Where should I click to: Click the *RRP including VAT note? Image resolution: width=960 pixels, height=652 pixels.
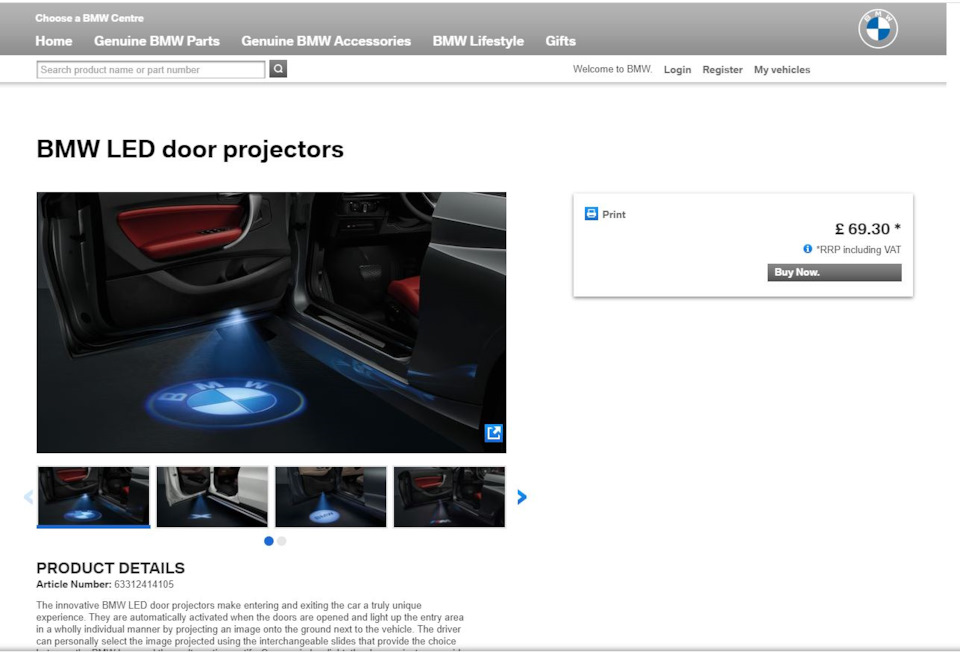(858, 250)
